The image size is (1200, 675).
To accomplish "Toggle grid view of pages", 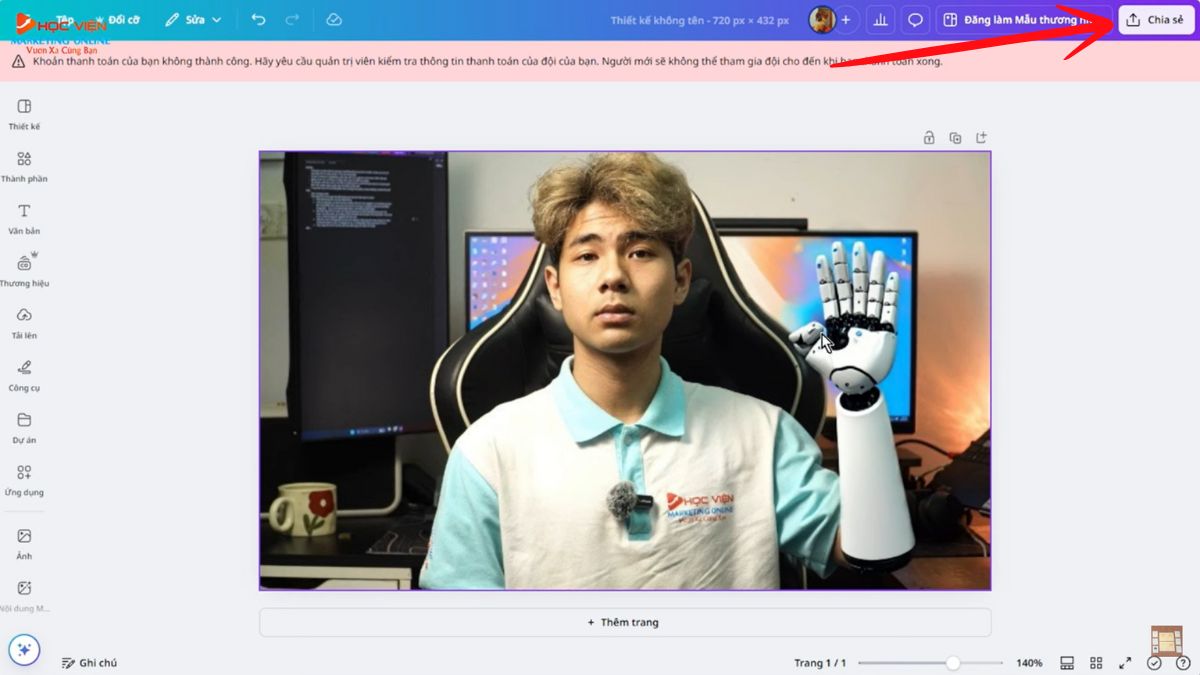I will coord(1096,663).
